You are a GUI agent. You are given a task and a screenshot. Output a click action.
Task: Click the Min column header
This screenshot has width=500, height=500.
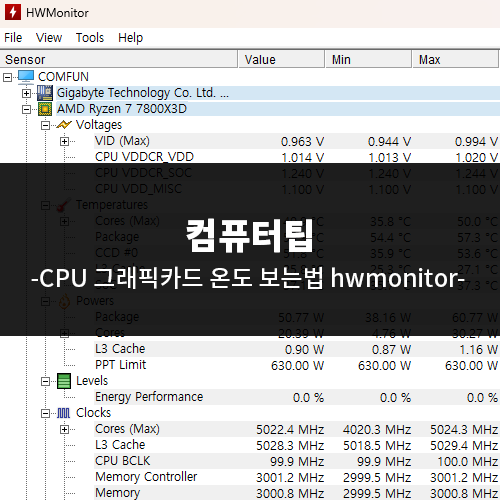[369, 59]
